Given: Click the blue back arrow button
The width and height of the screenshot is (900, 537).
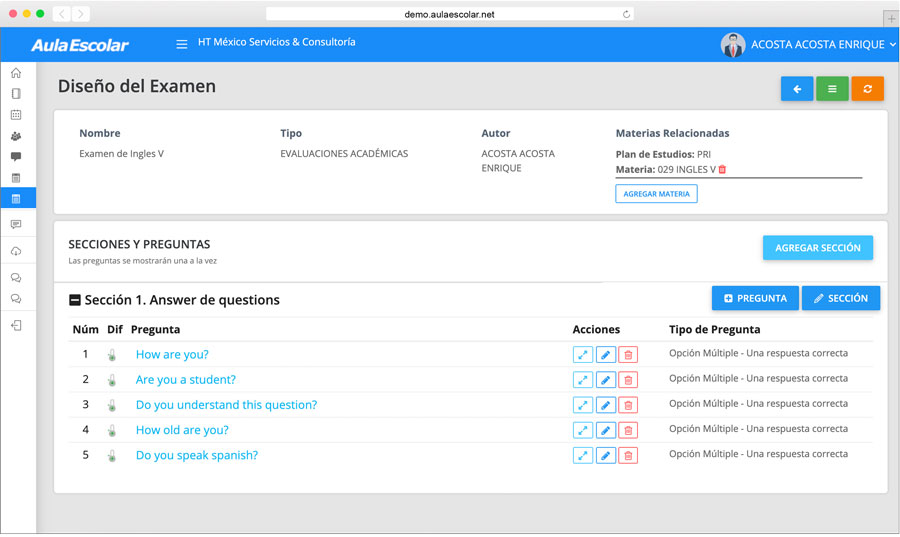Looking at the screenshot, I should click(x=797, y=89).
